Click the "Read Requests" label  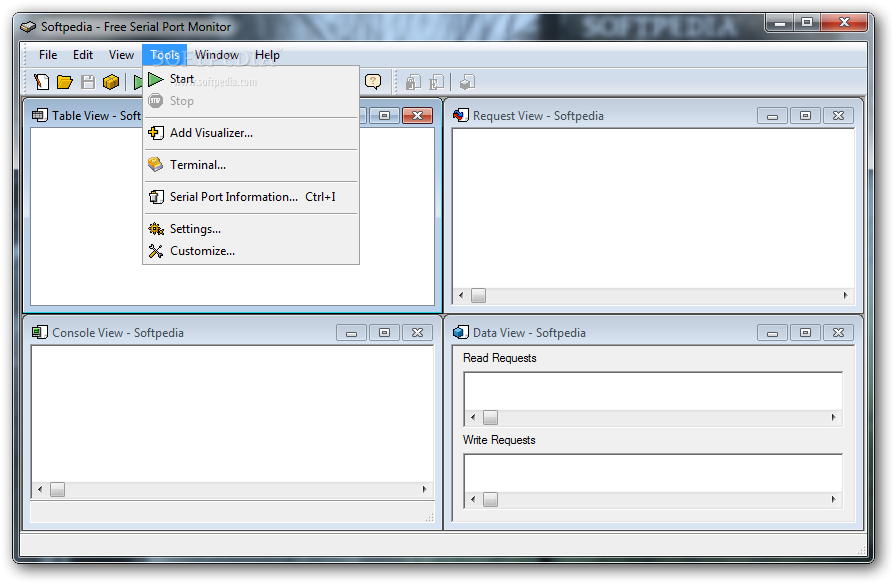499,358
